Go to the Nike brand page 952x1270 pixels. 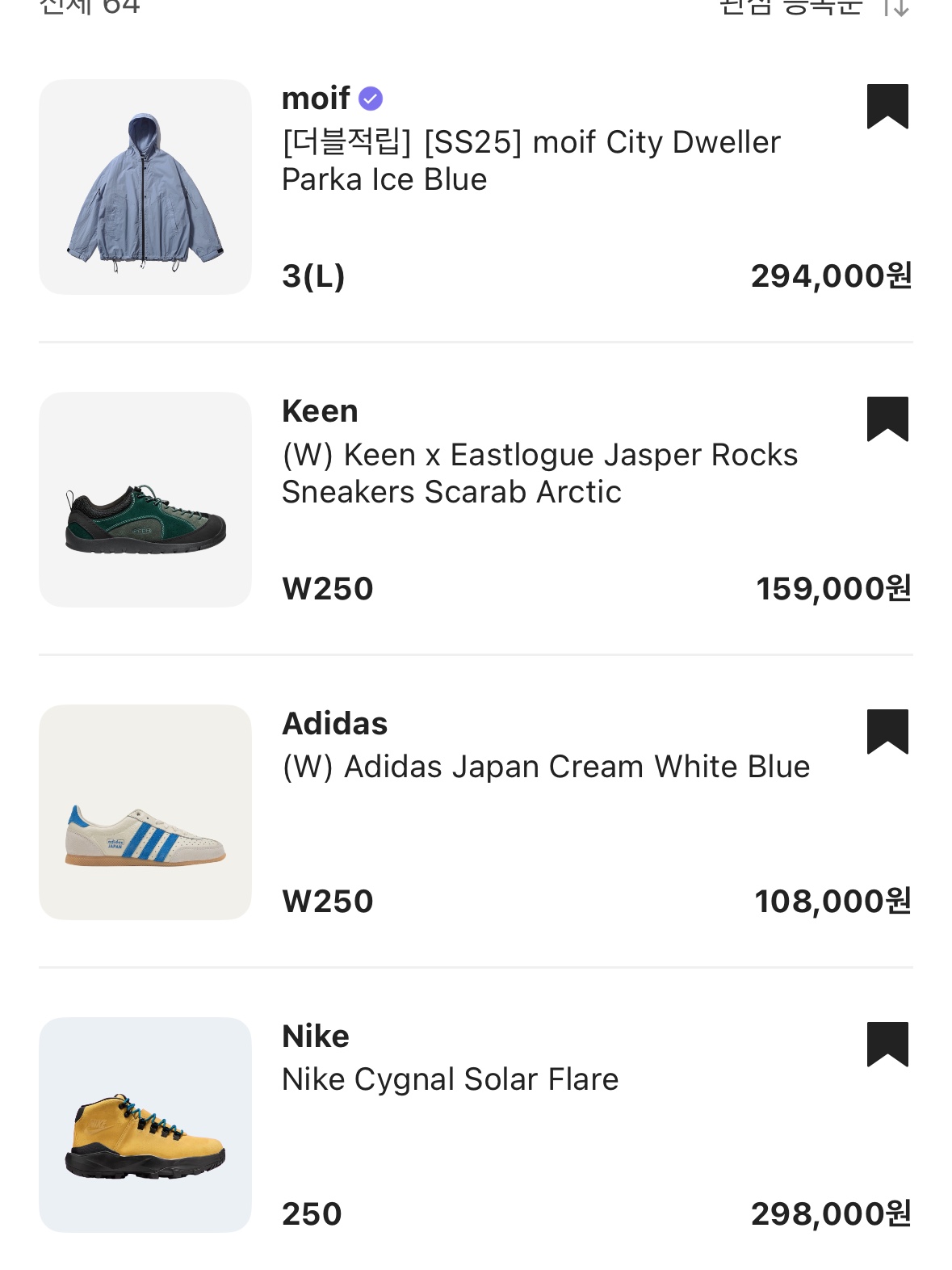(316, 1037)
